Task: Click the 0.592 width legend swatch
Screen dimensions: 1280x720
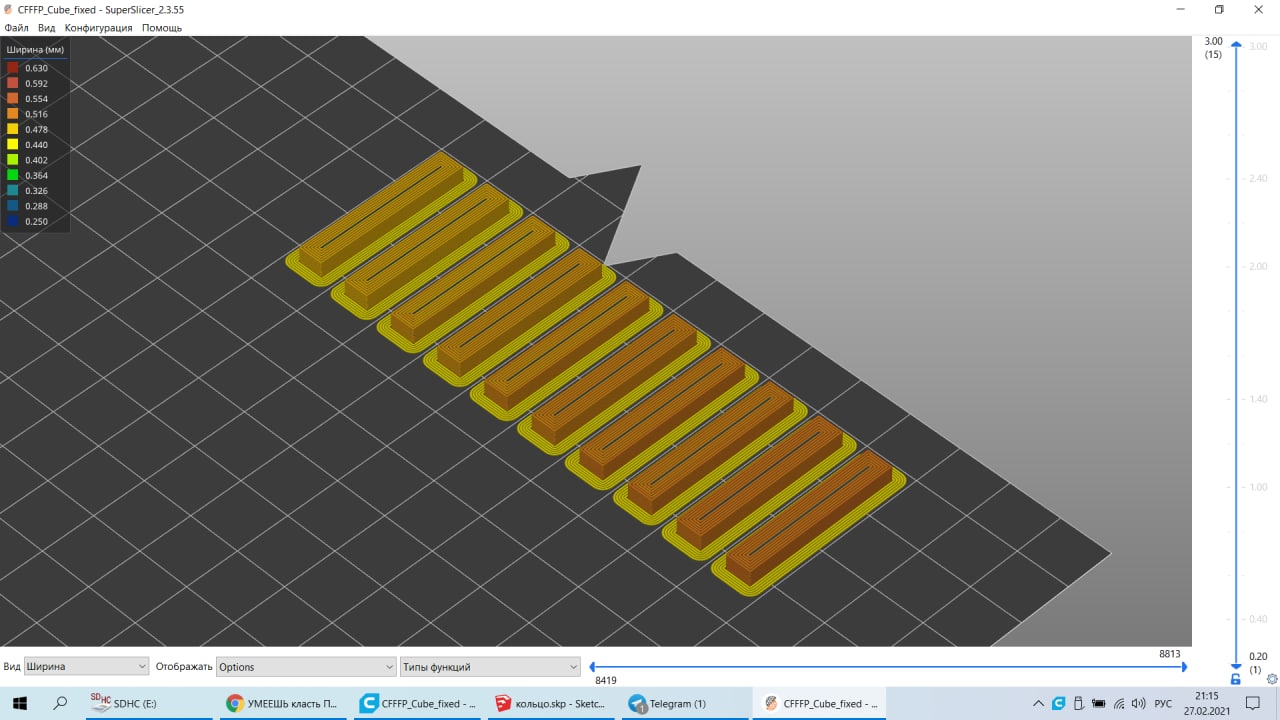Action: point(13,83)
